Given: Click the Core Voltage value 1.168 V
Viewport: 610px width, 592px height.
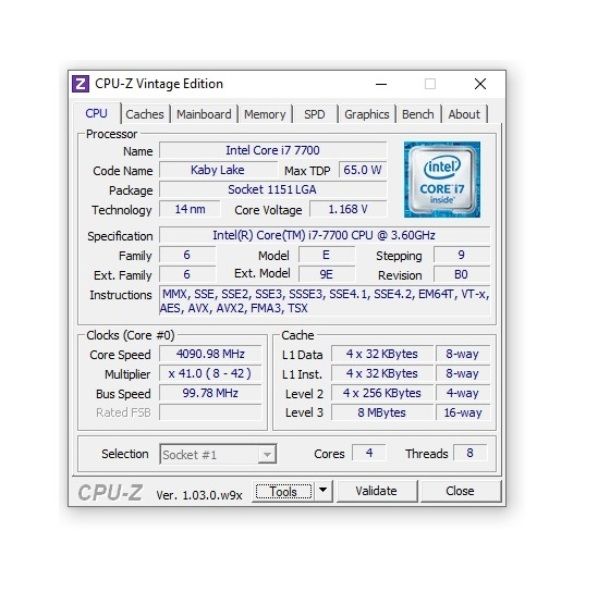Looking at the screenshot, I should pos(348,209).
